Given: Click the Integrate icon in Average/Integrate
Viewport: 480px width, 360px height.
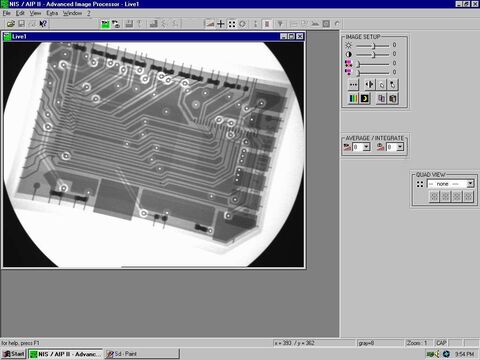Looking at the screenshot, I should click(x=381, y=147).
